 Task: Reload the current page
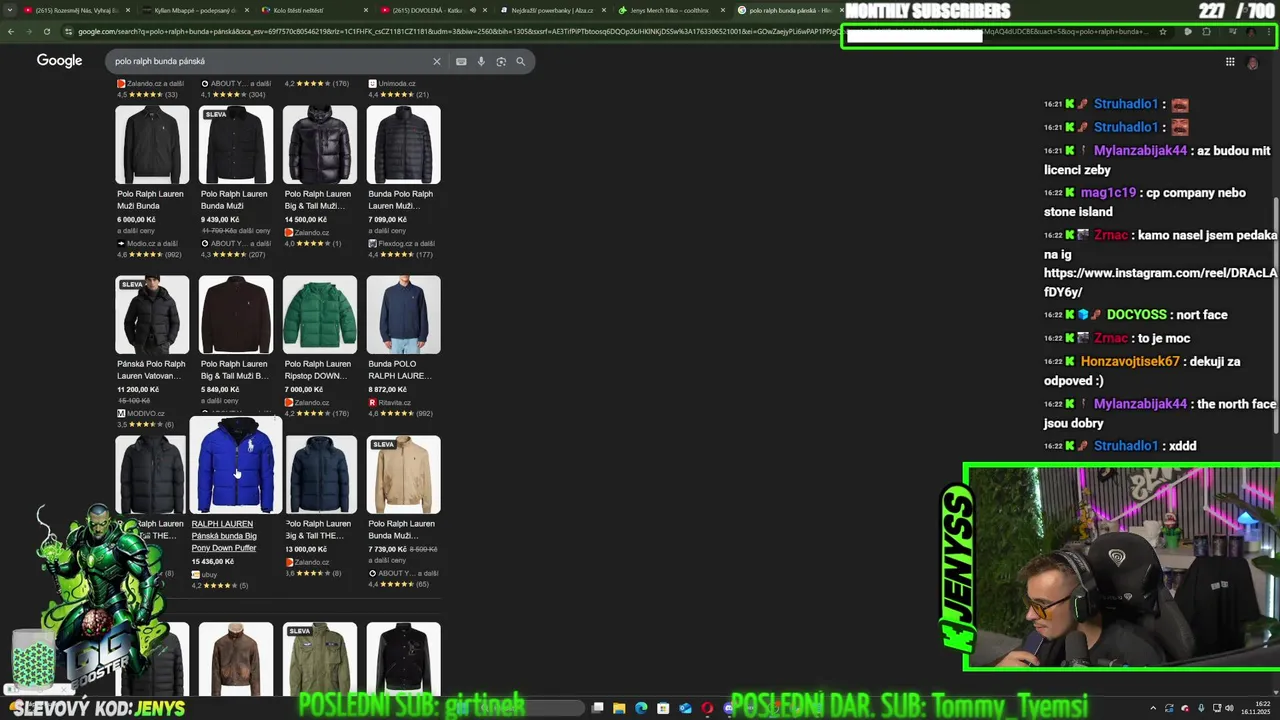pyautogui.click(x=46, y=31)
